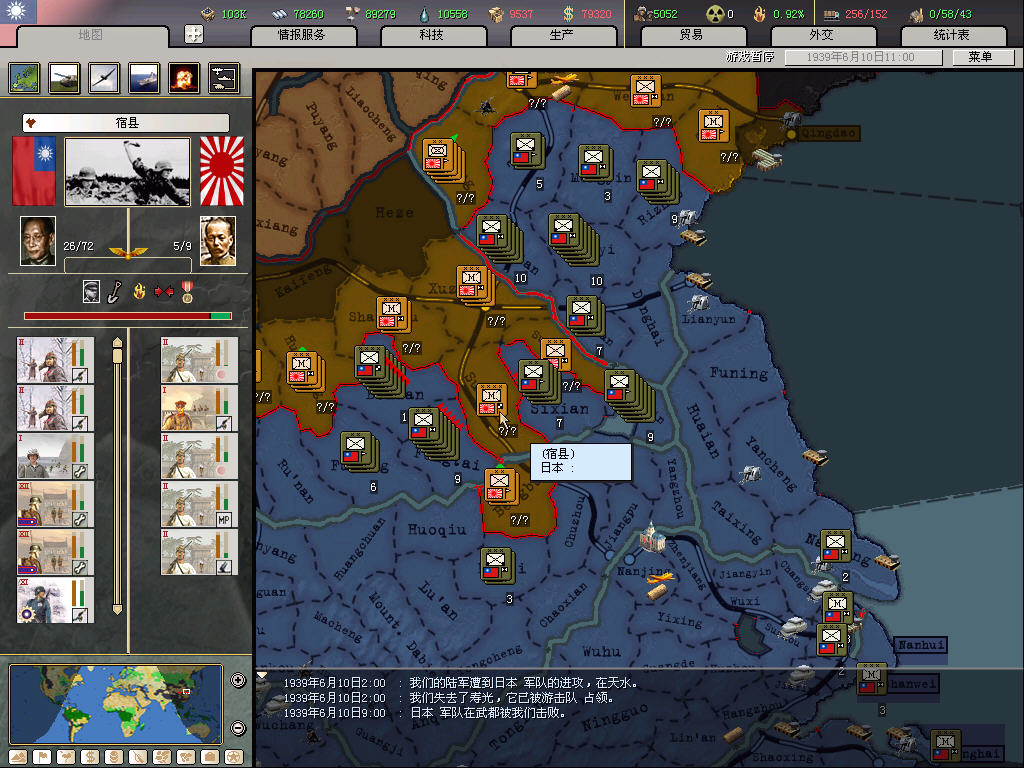Click the Nanjing capital building icon
The height and width of the screenshot is (768, 1024).
click(652, 537)
